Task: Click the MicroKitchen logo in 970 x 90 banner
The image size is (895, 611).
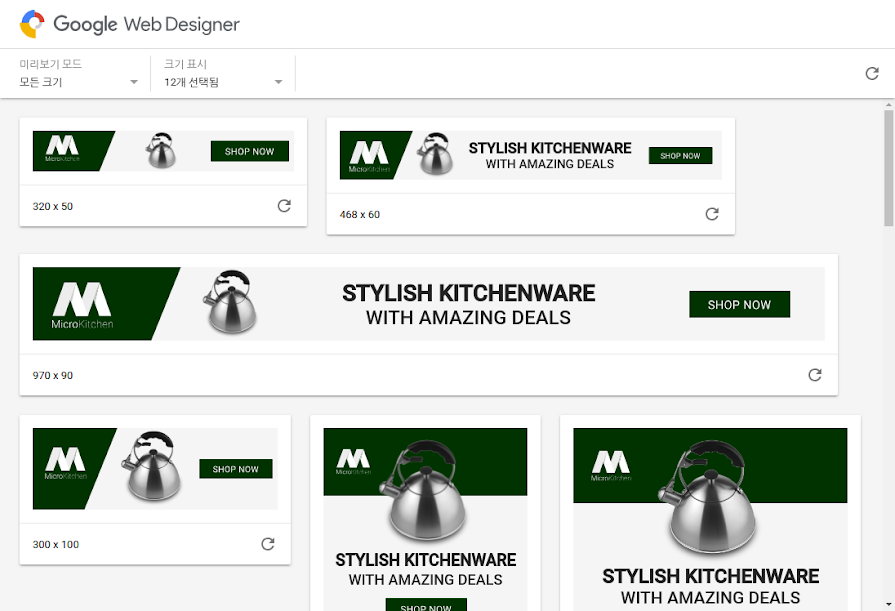Action: 82,305
